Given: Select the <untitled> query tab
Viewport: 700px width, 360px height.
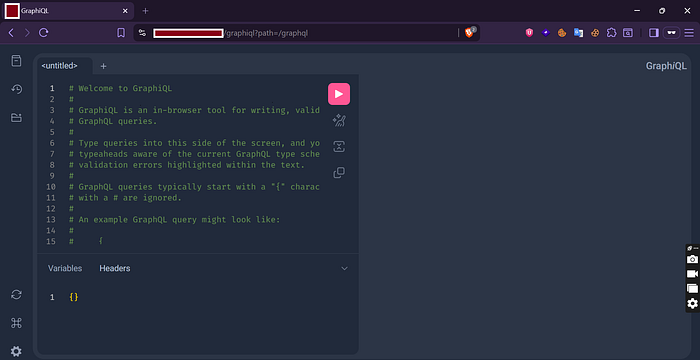Looking at the screenshot, I should 59,66.
